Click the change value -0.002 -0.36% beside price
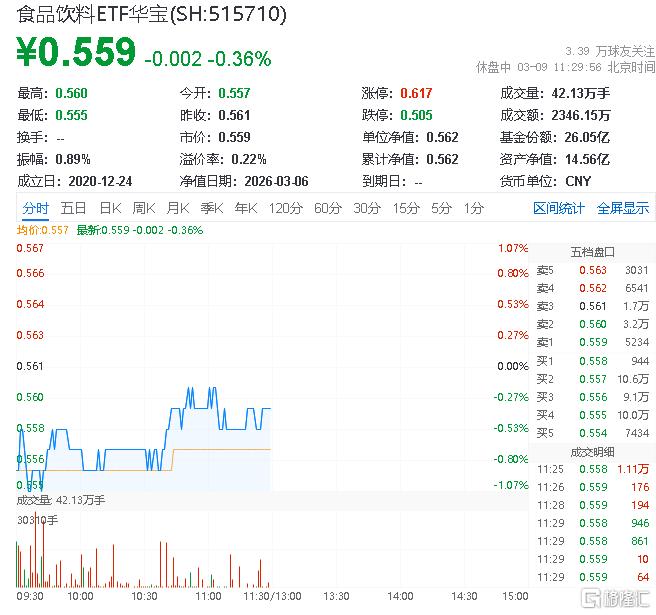Image resolution: width=656 pixels, height=615 pixels. pos(208,59)
